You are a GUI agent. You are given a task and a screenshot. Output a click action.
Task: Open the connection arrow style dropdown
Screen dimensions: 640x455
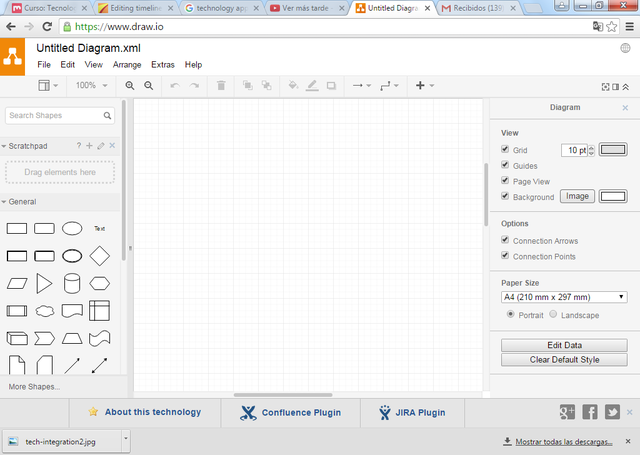click(x=362, y=85)
